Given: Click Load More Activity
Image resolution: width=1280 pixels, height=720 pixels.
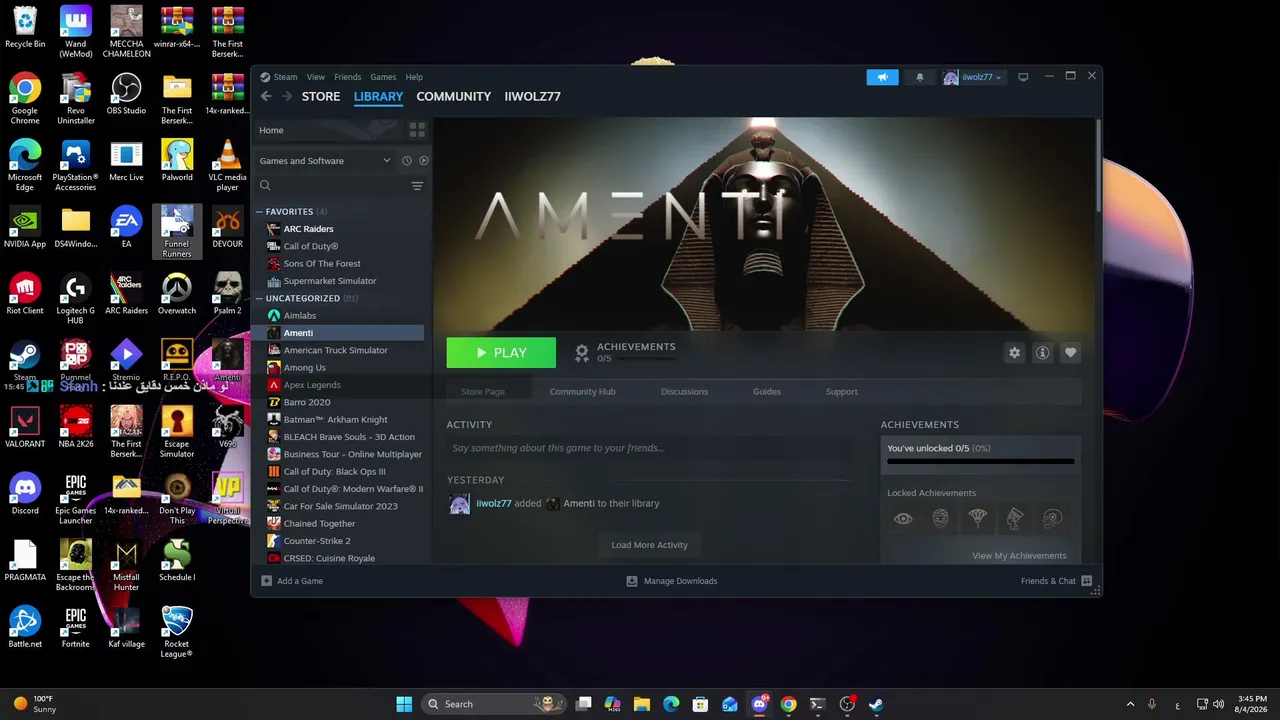Looking at the screenshot, I should (650, 545).
